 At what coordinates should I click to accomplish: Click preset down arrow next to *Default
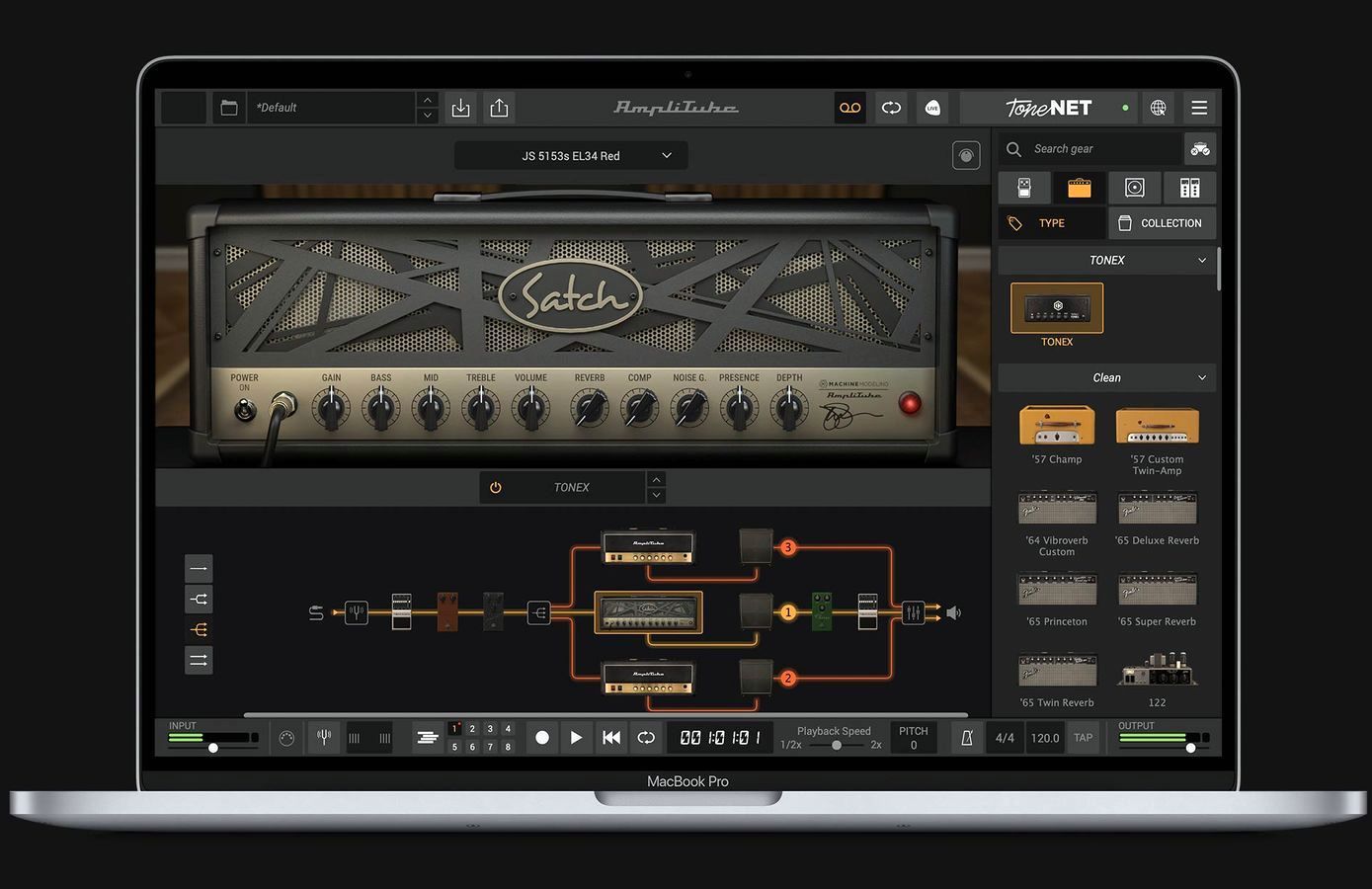[427, 116]
